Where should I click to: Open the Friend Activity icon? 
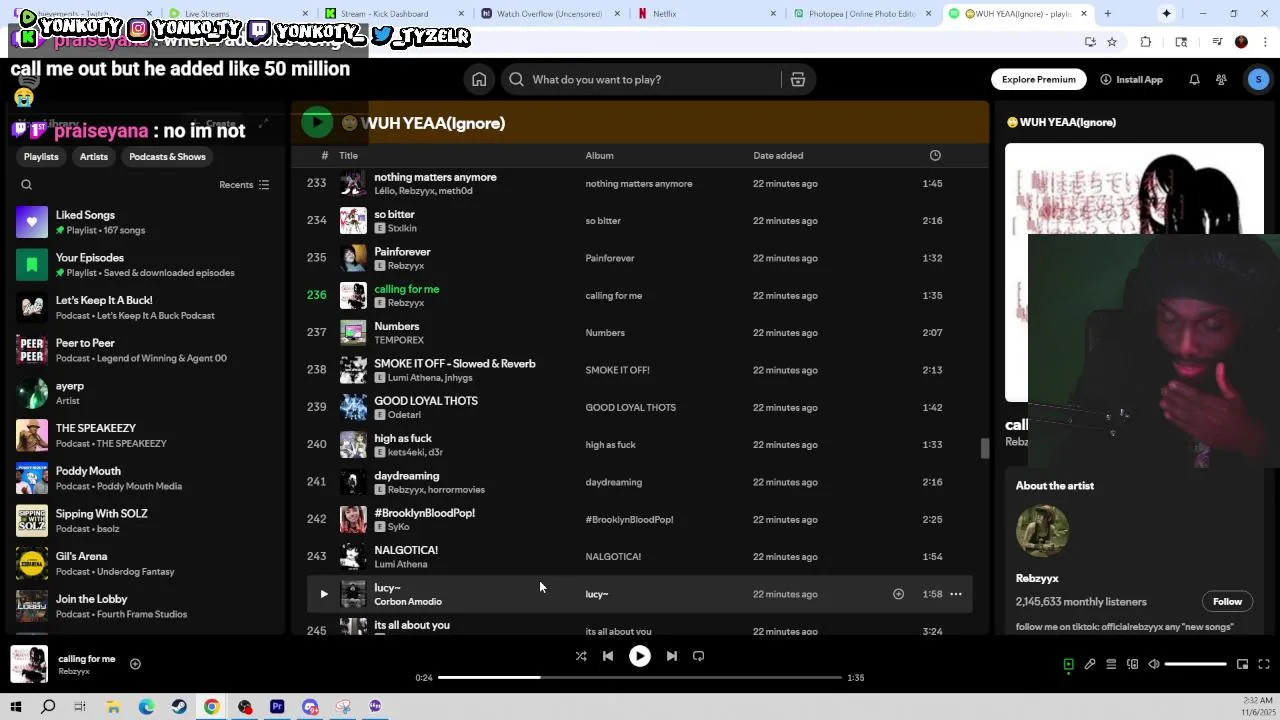point(1221,80)
